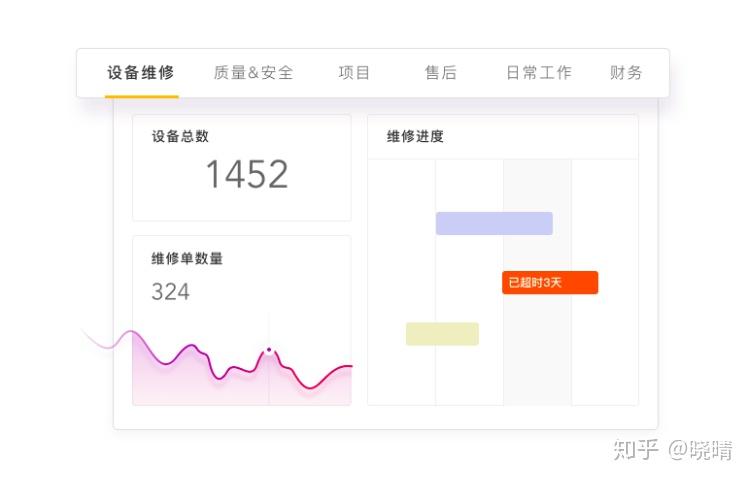The height and width of the screenshot is (481, 751).
Task: Click the 设备总数 card title
Action: point(181,137)
